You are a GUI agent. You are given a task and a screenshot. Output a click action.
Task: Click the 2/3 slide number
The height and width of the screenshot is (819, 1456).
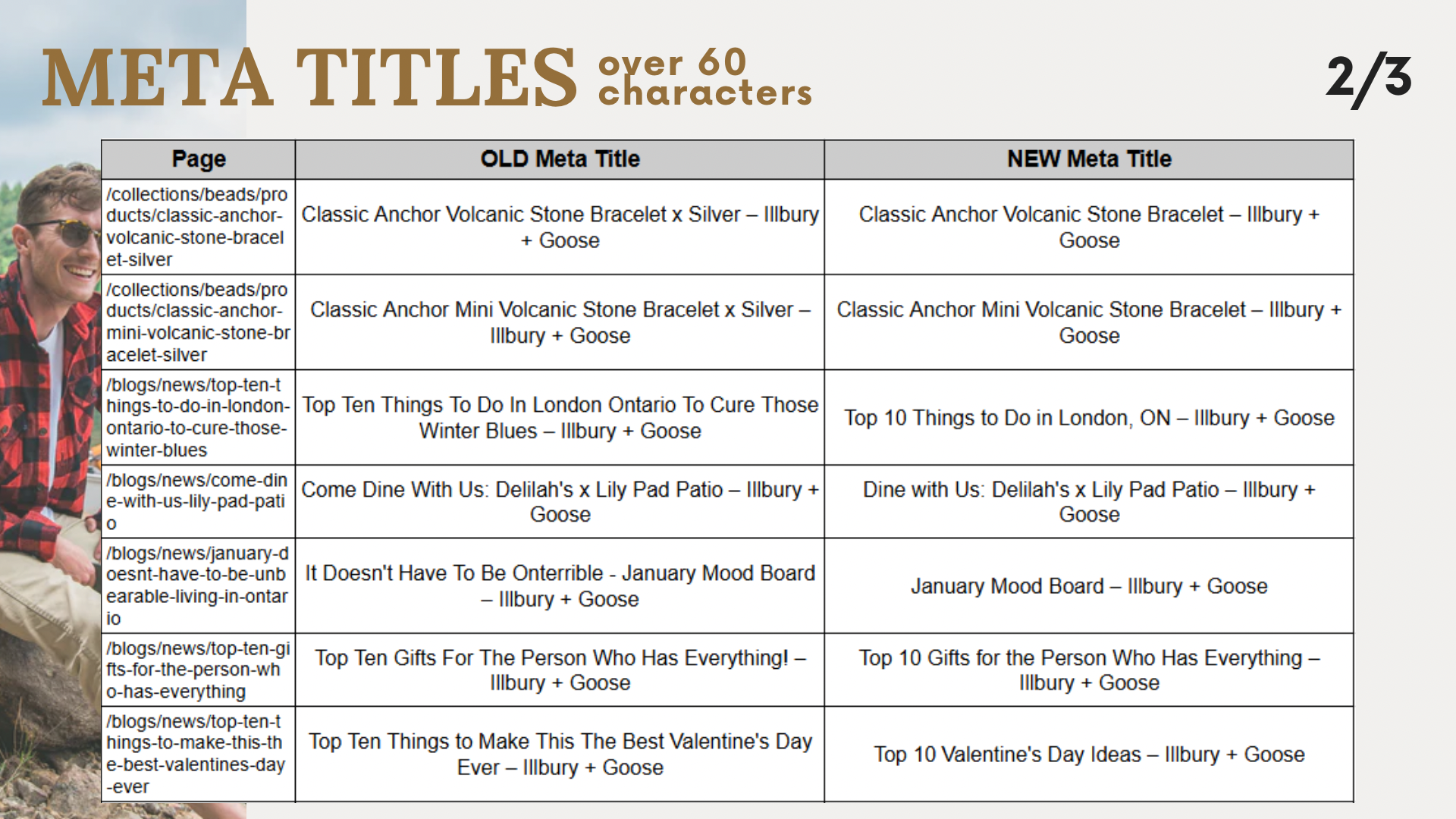click(1369, 78)
